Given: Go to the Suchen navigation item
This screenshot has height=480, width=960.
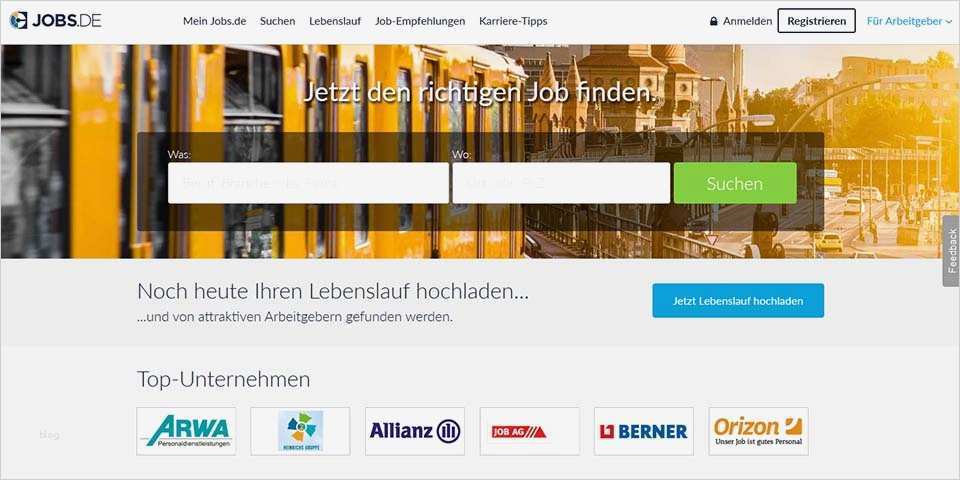Looking at the screenshot, I should pyautogui.click(x=277, y=21).
